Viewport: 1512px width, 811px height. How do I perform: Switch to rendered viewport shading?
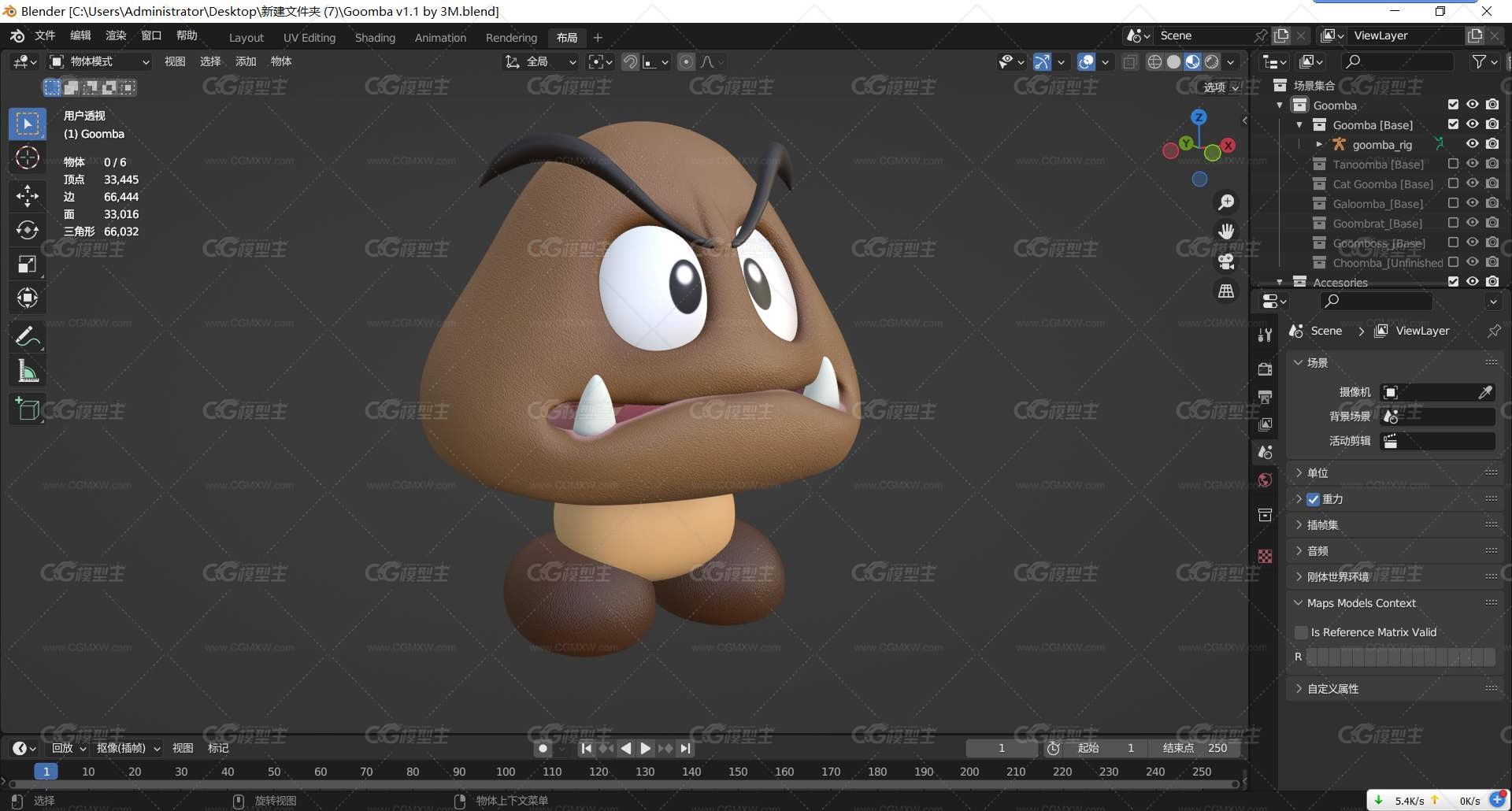[1212, 61]
